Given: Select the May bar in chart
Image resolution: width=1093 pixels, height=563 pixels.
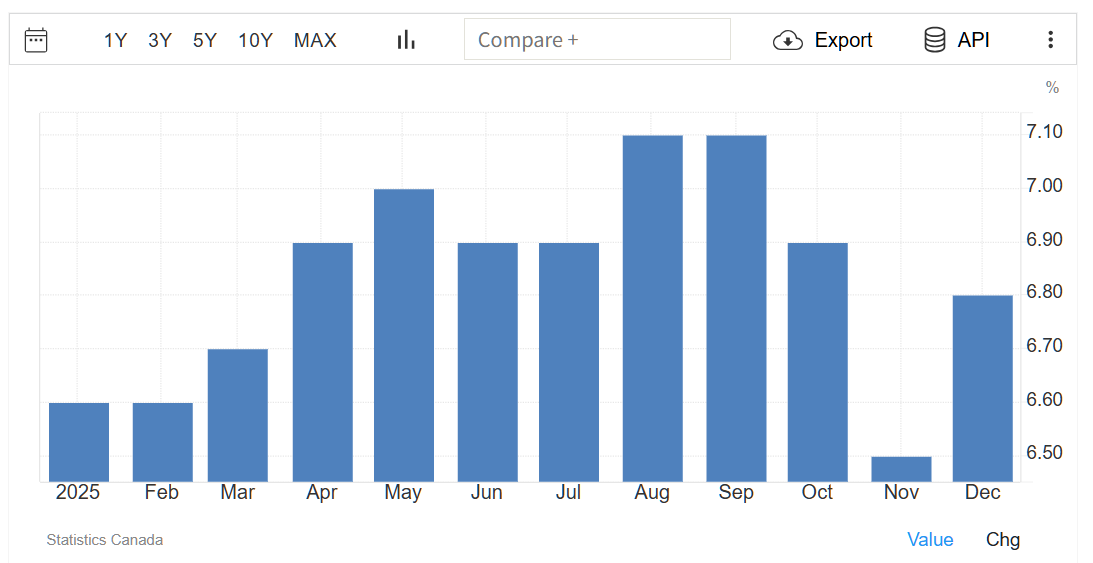Looking at the screenshot, I should (x=404, y=335).
